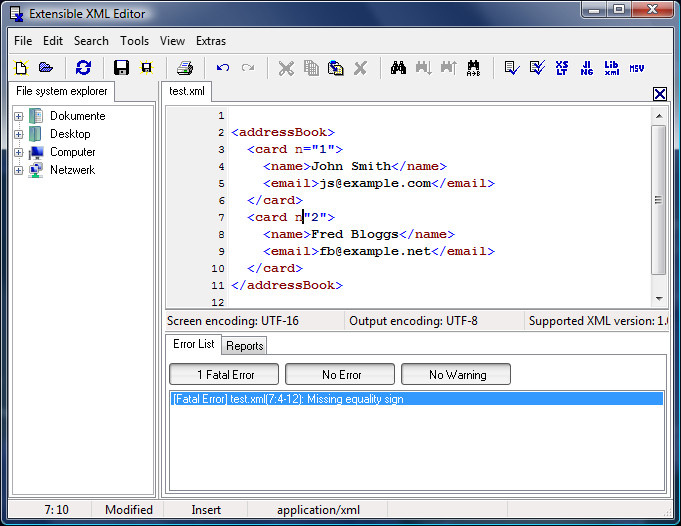The image size is (681, 526).
Task: Click the Save floppy disk icon
Action: pyautogui.click(x=121, y=68)
